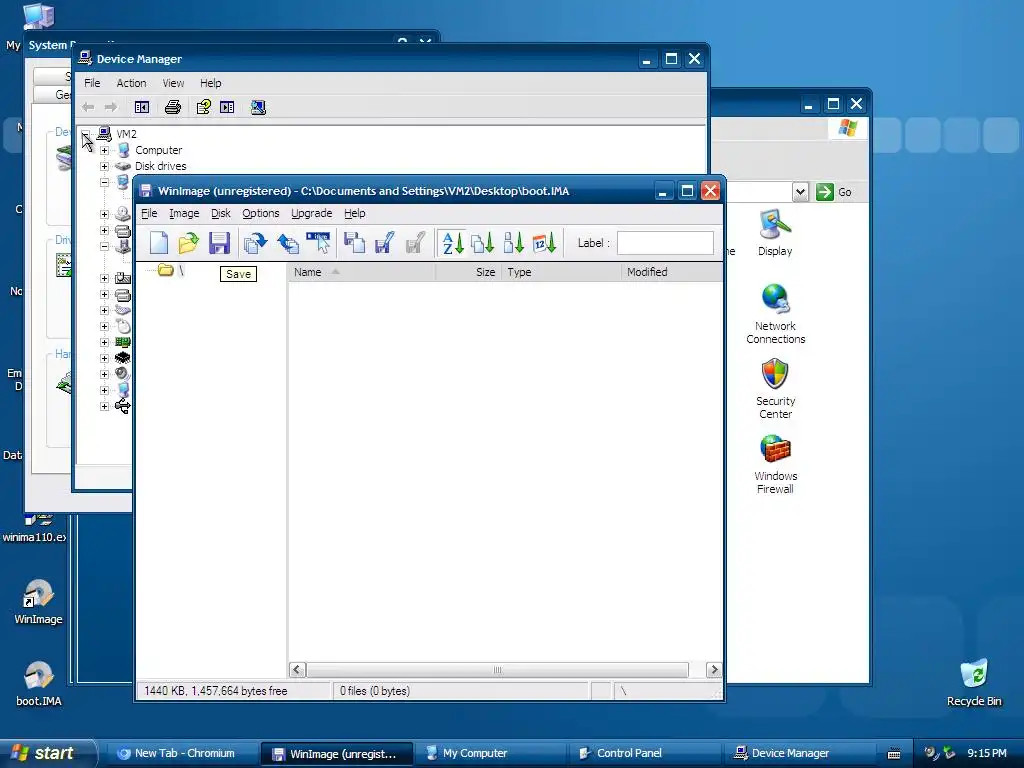Create a new image in WinImage toolbar
This screenshot has width=1024, height=768.
click(x=159, y=243)
